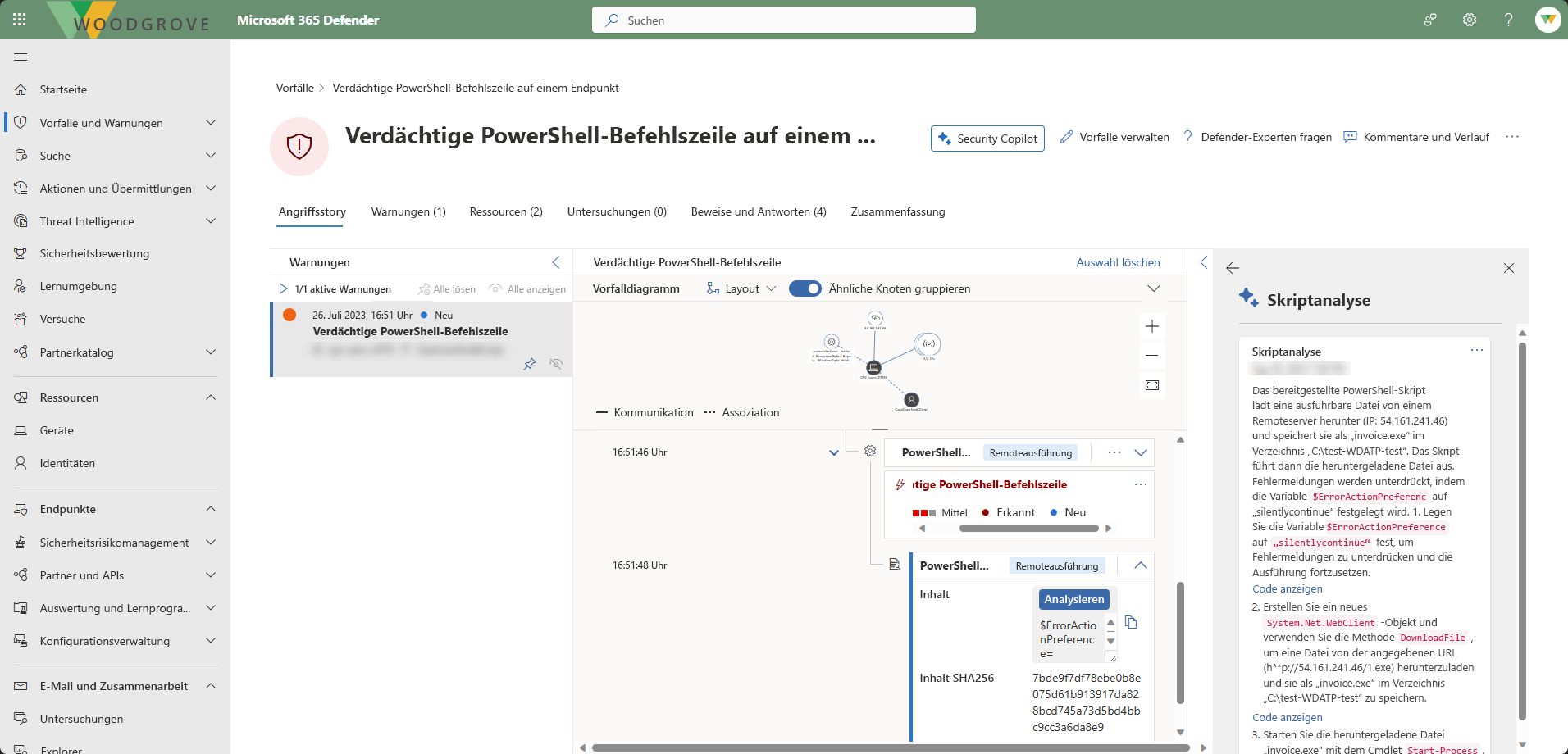Expand Vorfälle und Warnungen menu
This screenshot has height=754, width=1568.
click(x=211, y=123)
